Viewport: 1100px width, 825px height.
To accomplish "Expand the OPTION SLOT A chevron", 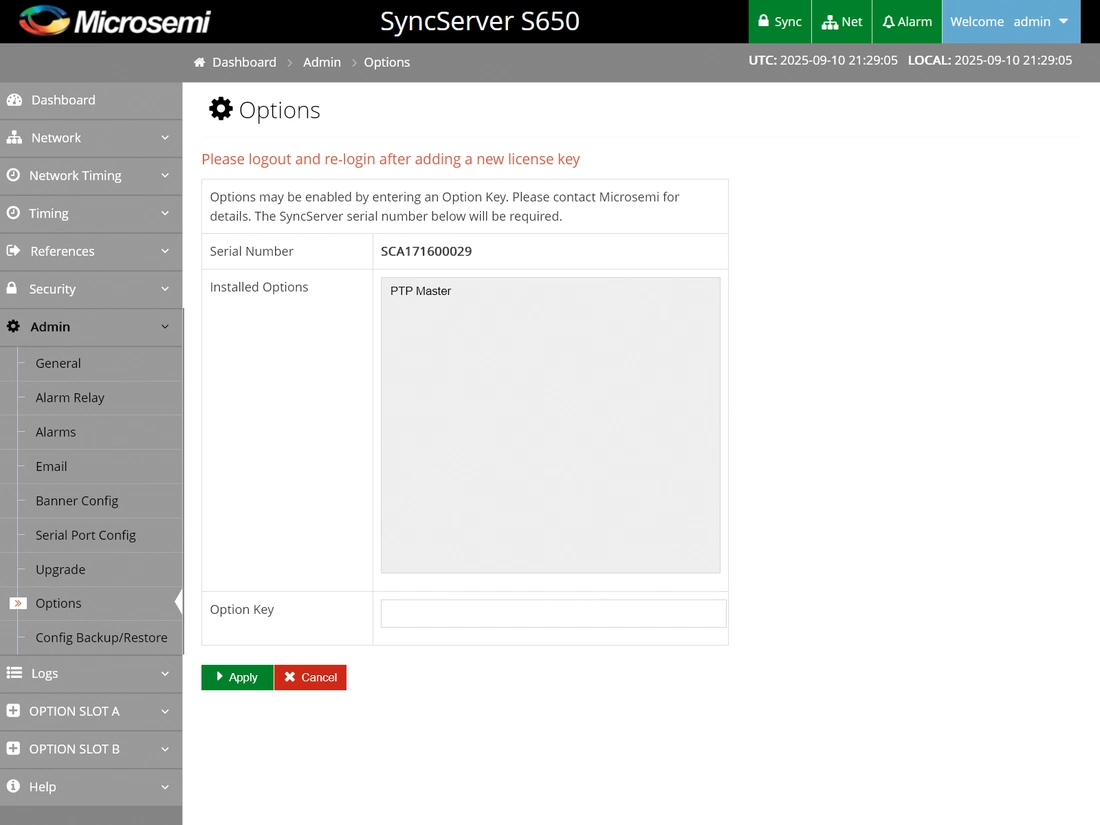I will 165,711.
